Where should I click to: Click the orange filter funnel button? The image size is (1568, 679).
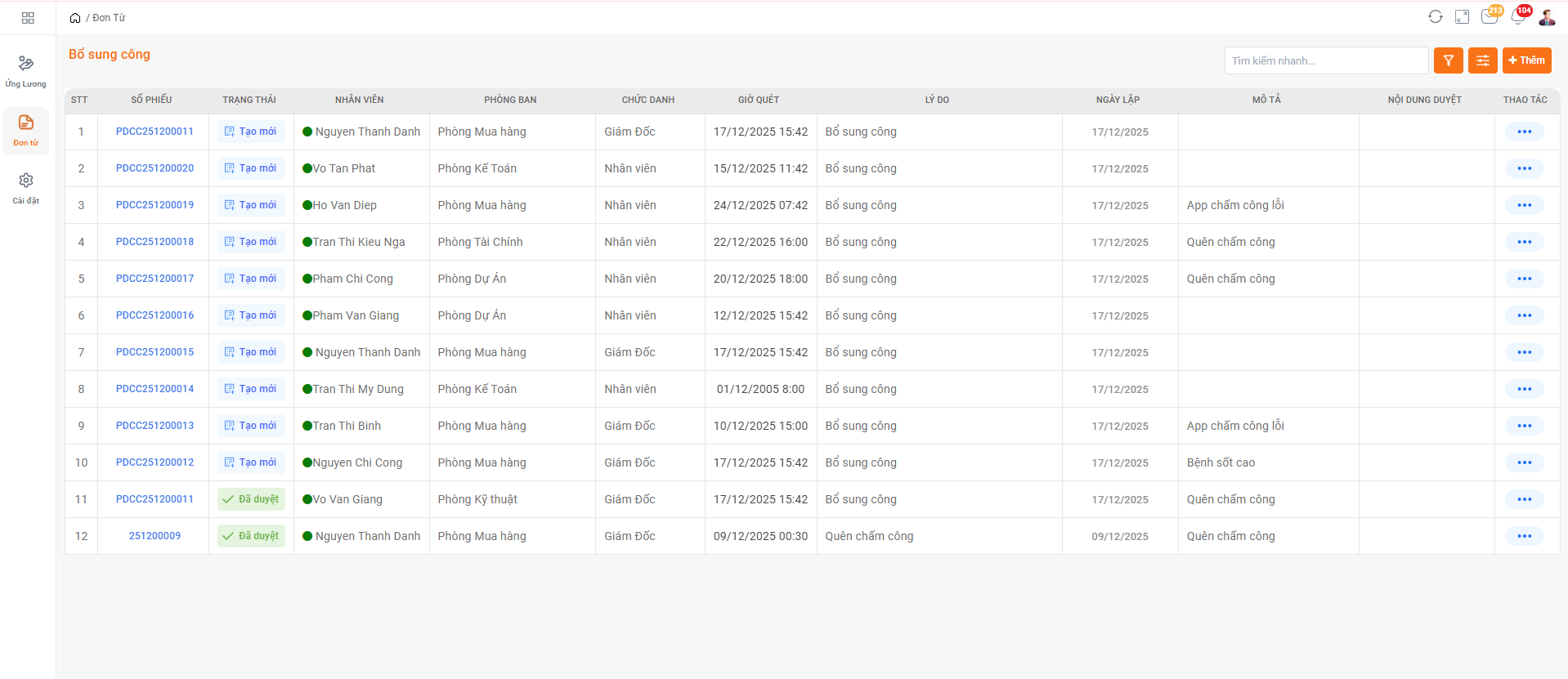[x=1448, y=60]
